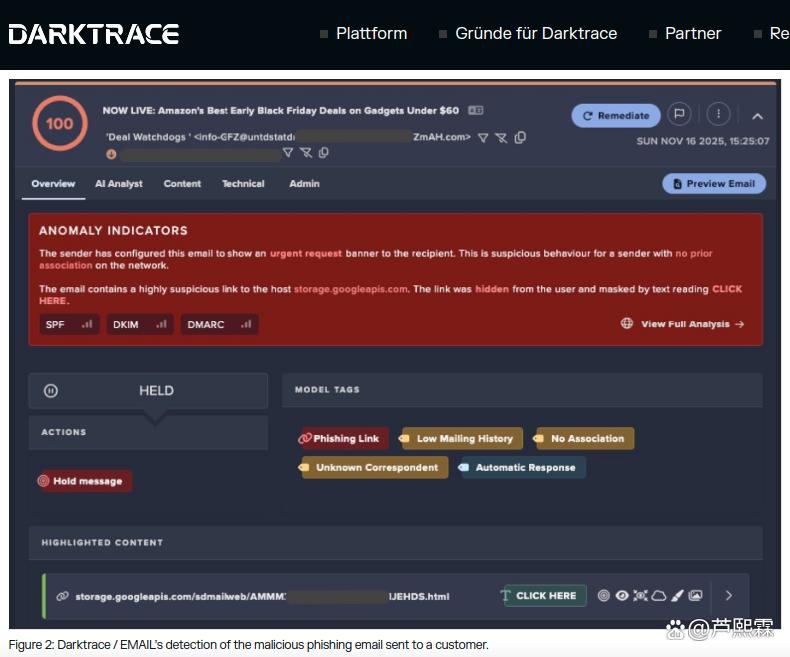
Task: Open the Plattform navigation menu
Action: coord(371,33)
